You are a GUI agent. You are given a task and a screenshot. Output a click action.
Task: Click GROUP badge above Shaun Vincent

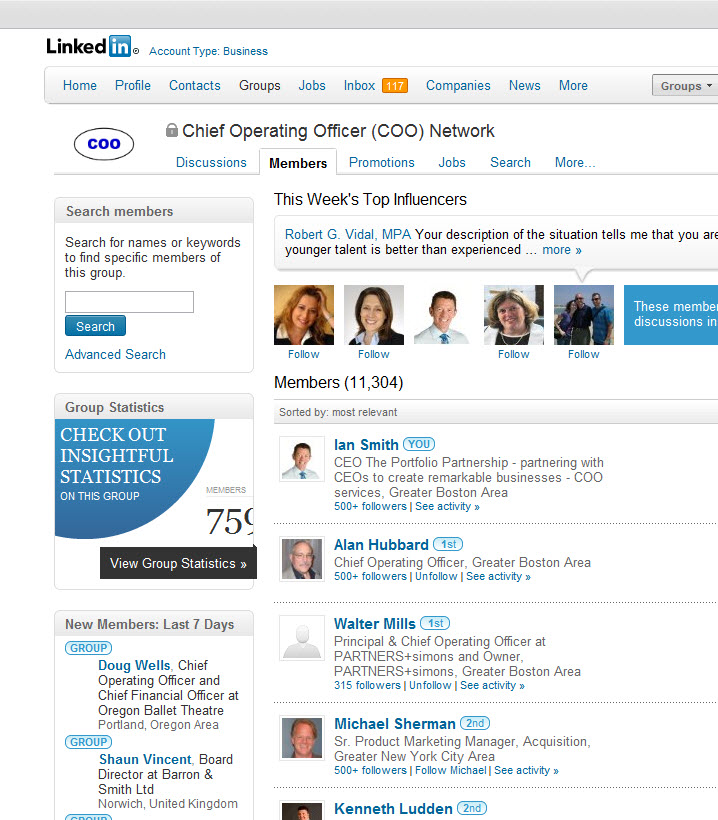[x=88, y=742]
